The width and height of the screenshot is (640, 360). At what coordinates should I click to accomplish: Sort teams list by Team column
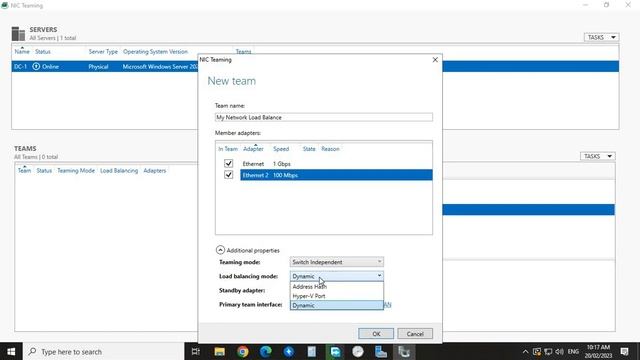(x=24, y=171)
